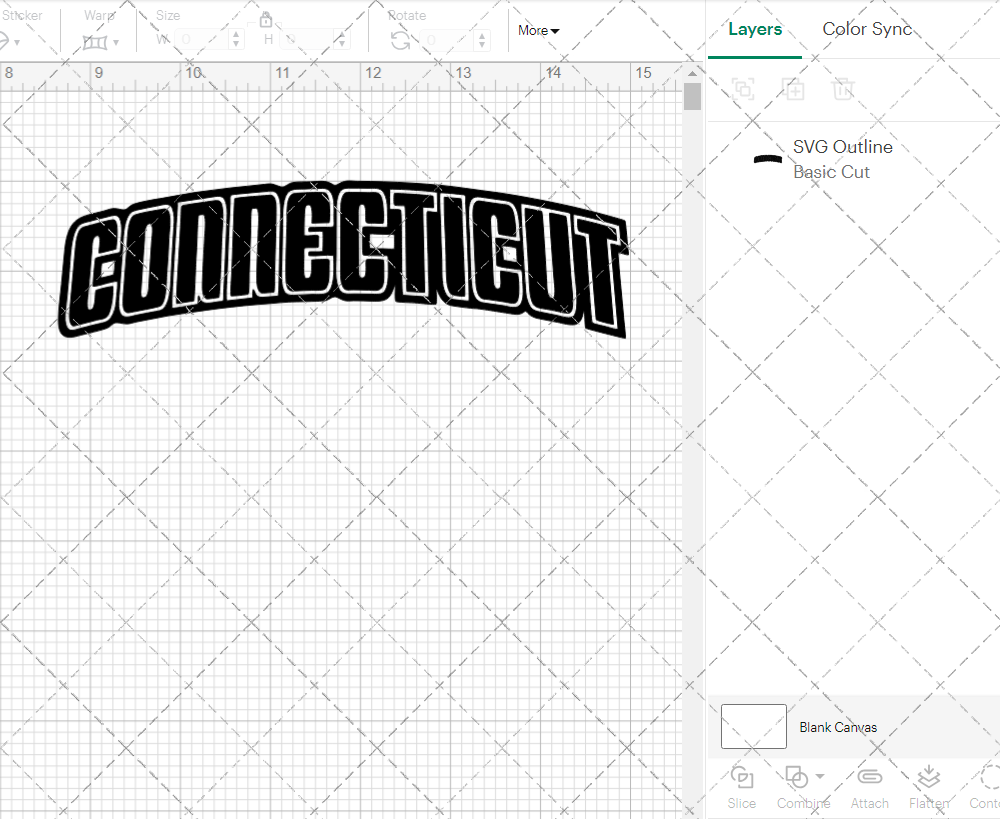Open the Warp tool
Screen dimensions: 1000x819
(x=97, y=40)
